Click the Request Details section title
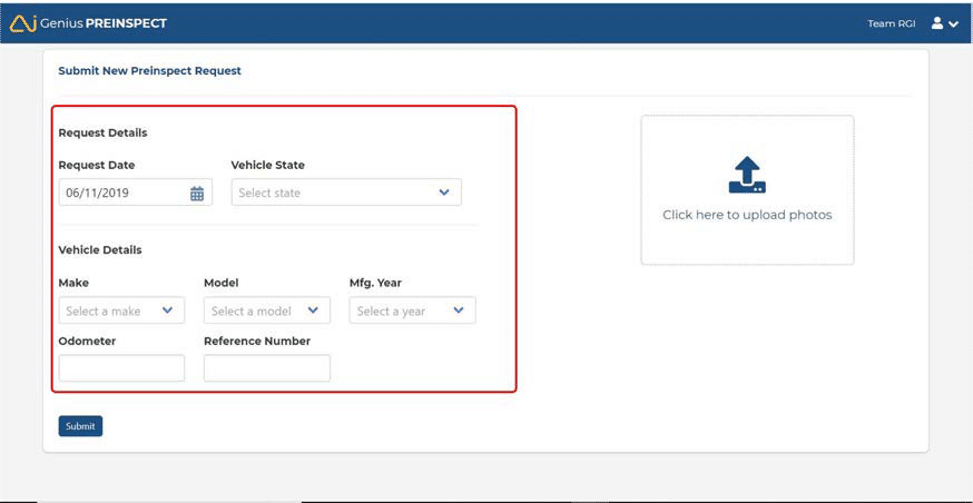The height and width of the screenshot is (503, 973). coord(103,133)
